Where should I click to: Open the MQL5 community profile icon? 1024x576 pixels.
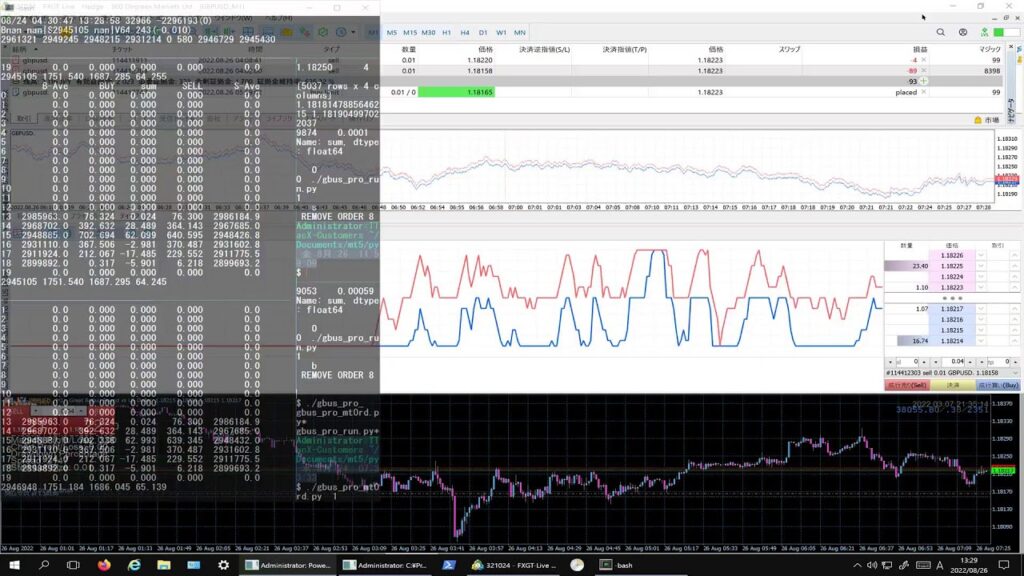962,32
